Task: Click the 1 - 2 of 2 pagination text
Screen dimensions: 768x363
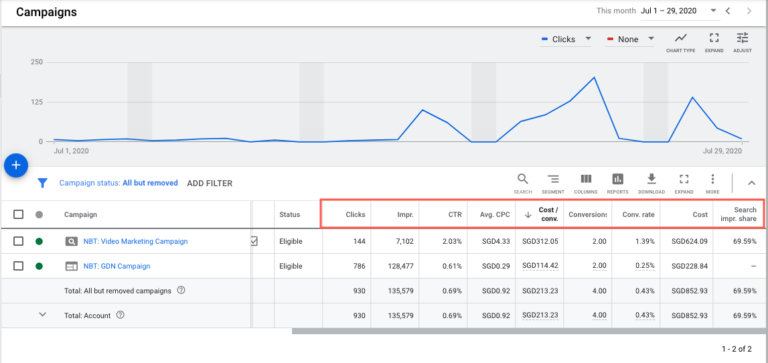Action: [737, 349]
